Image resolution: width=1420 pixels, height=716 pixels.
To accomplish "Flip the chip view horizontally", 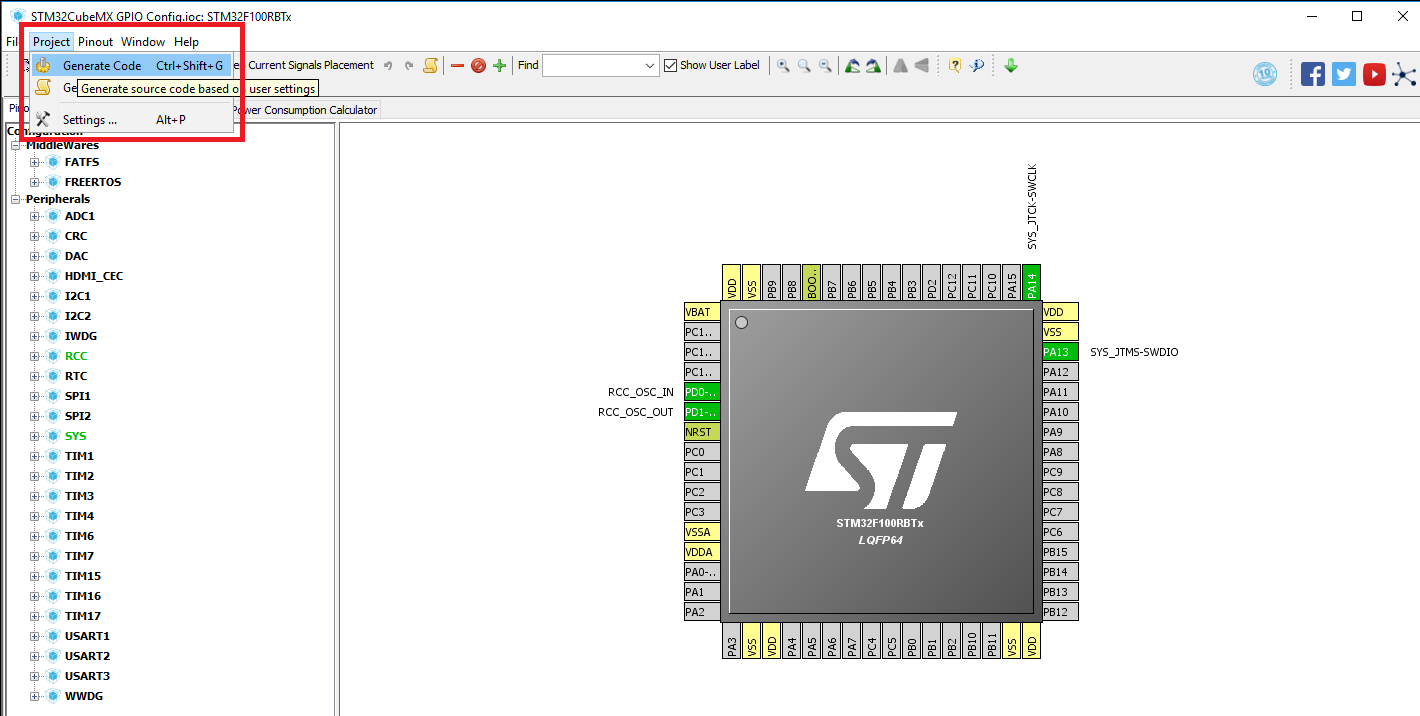I will [x=901, y=65].
